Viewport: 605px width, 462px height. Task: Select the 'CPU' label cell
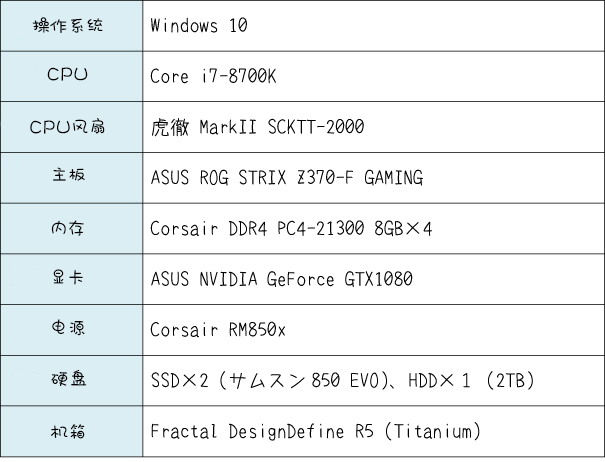click(71, 76)
